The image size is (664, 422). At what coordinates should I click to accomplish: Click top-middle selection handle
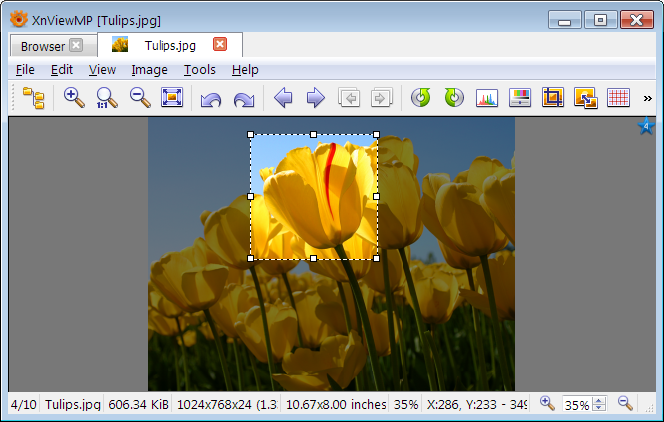[313, 135]
